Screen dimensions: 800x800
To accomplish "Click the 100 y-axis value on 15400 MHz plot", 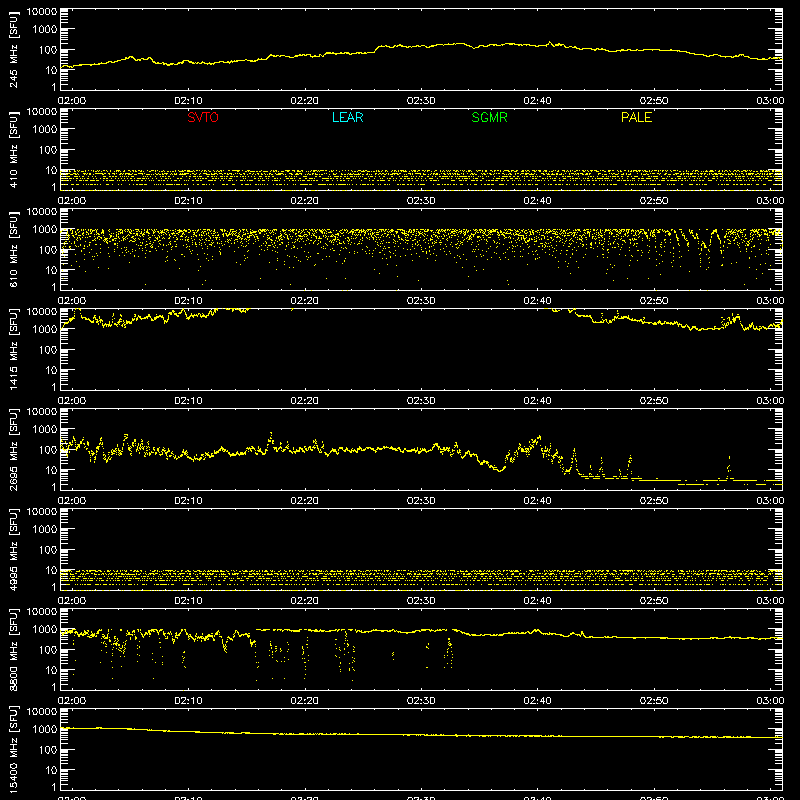I will 48,750.
